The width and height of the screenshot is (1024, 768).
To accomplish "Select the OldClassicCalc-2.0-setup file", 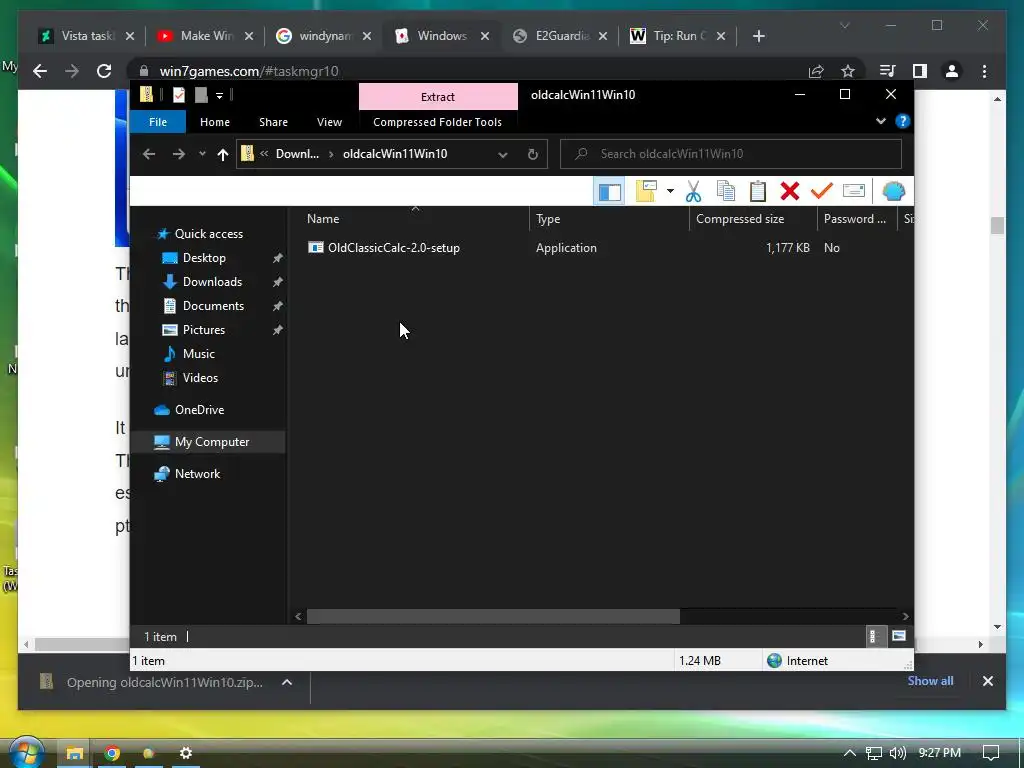I will [394, 248].
